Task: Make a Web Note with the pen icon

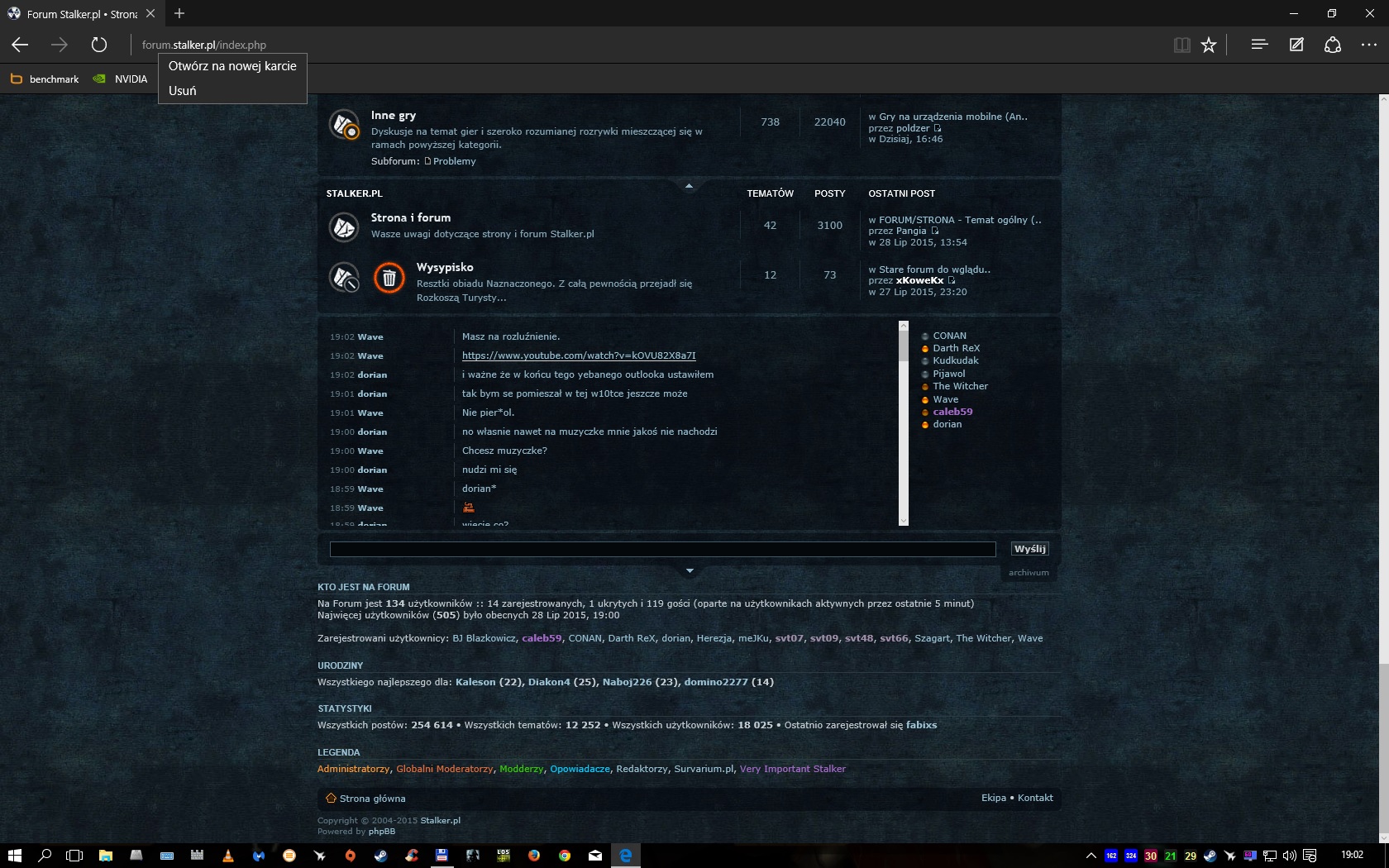Action: click(x=1296, y=45)
